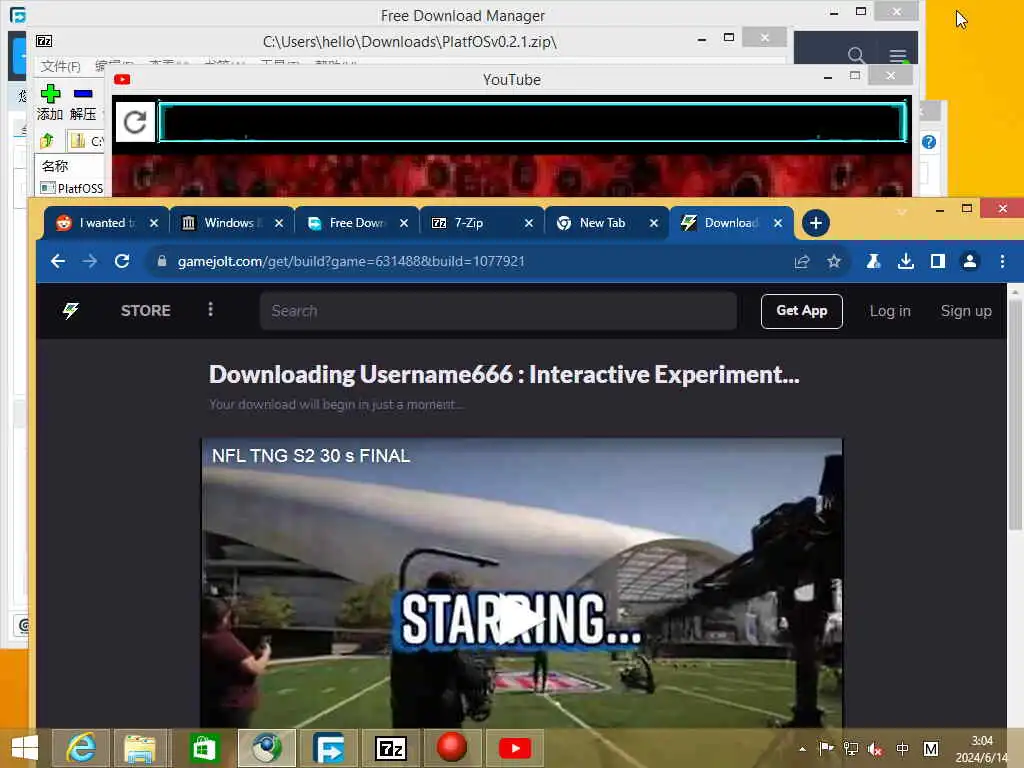The width and height of the screenshot is (1024, 768).
Task: Reload the gamejolt page
Action: 122,261
